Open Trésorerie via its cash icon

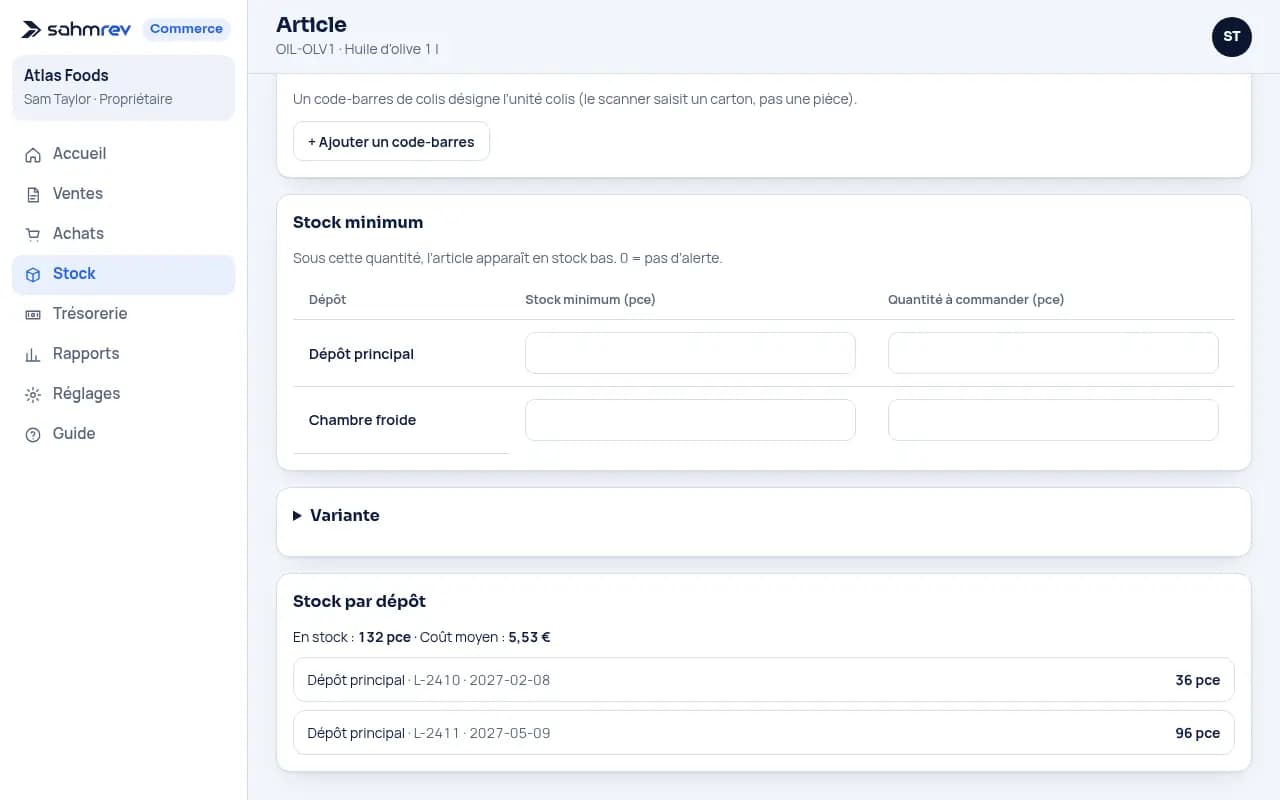[x=33, y=314]
